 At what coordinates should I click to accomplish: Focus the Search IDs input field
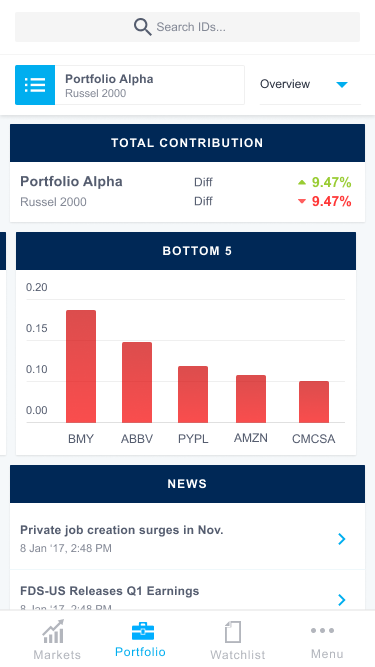(x=188, y=27)
